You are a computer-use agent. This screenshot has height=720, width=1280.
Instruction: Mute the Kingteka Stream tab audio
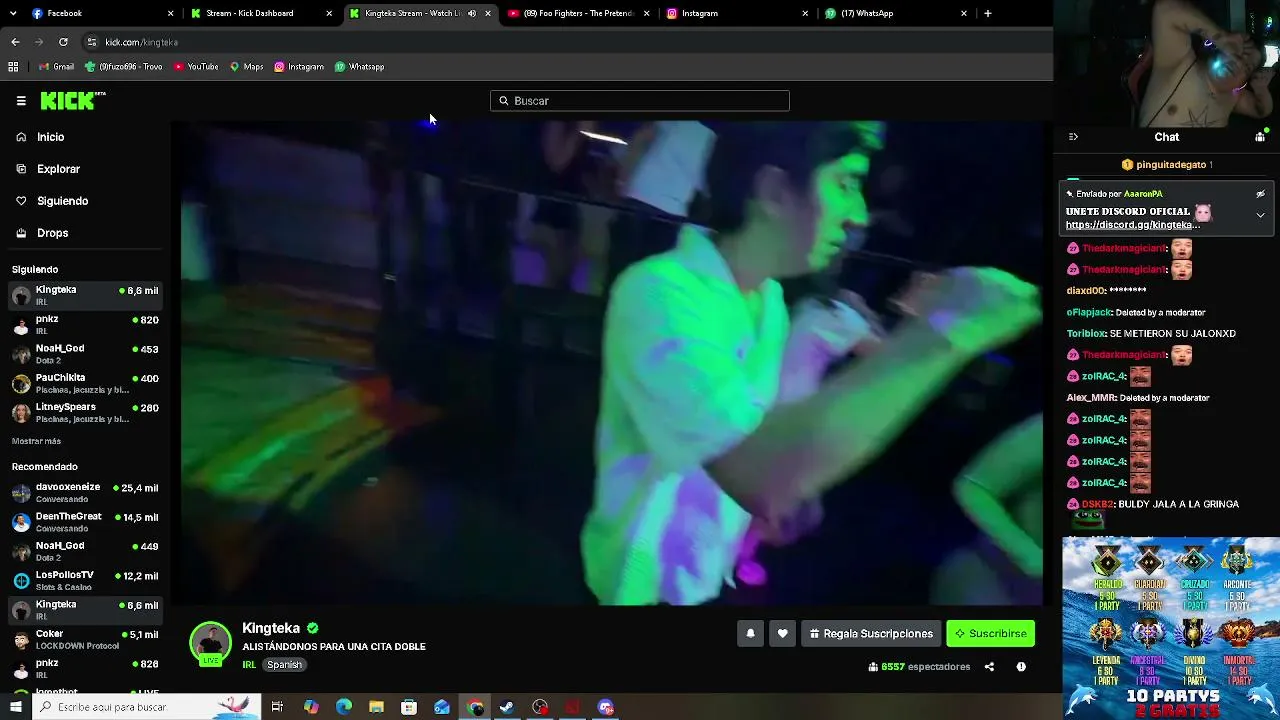pyautogui.click(x=472, y=13)
